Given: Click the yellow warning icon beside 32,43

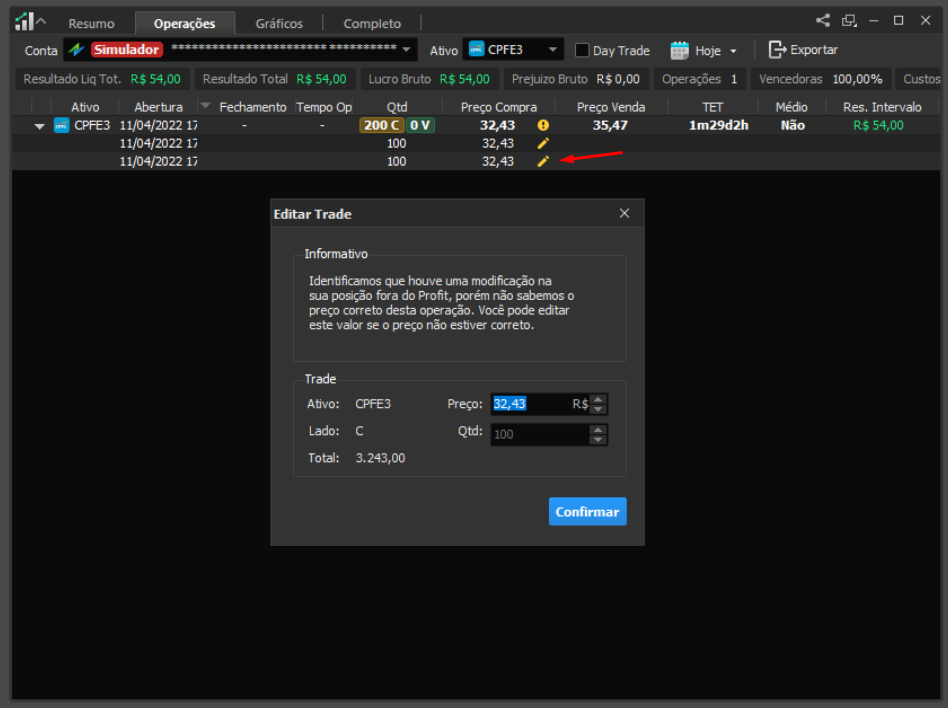Looking at the screenshot, I should pos(543,125).
